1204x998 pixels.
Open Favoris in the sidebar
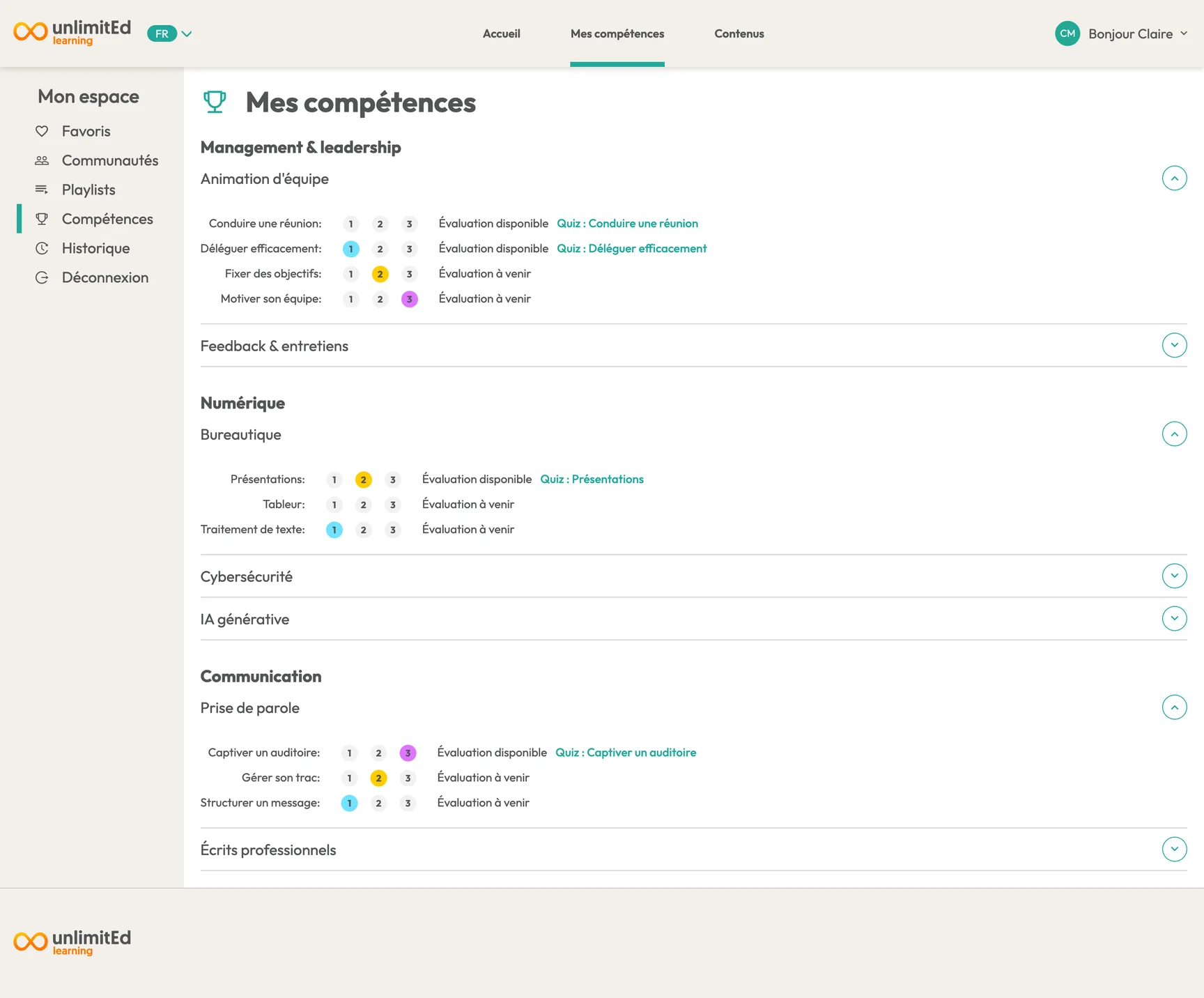coord(86,131)
